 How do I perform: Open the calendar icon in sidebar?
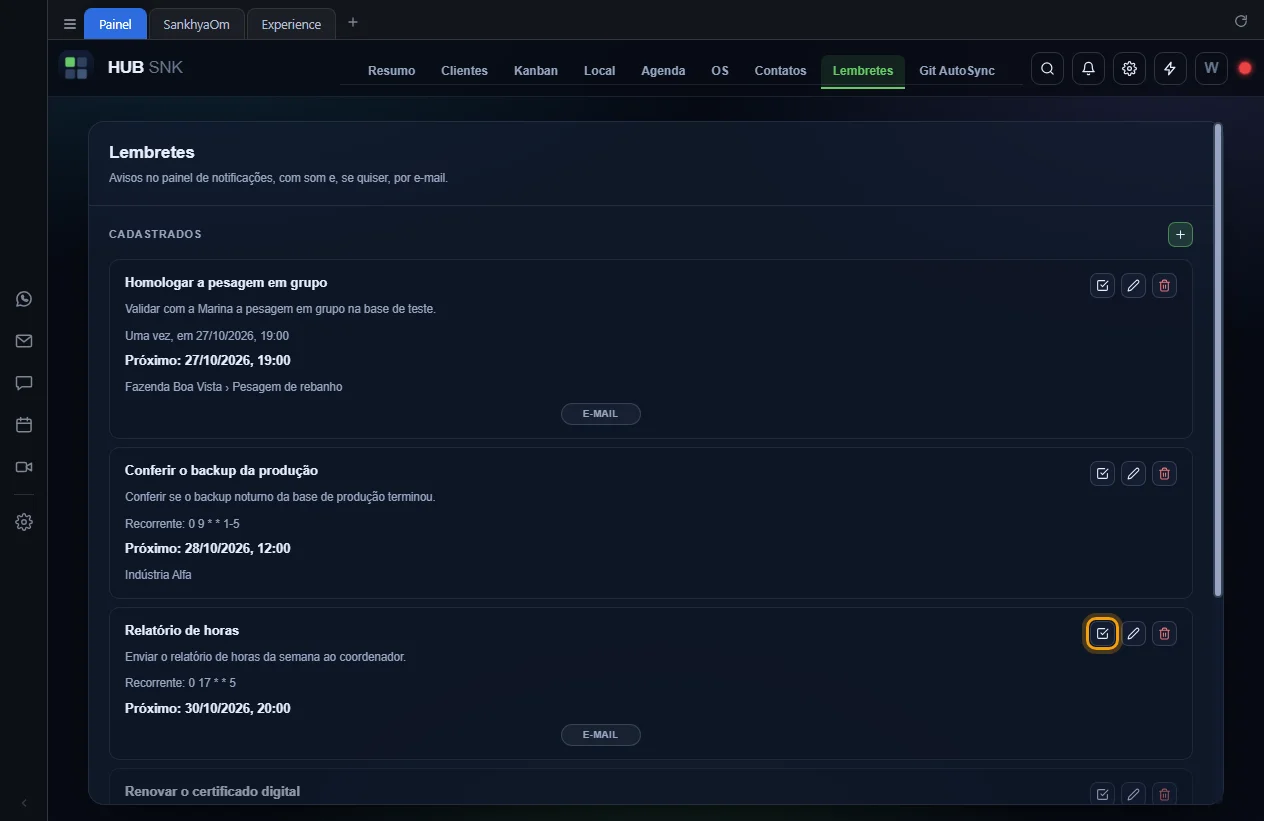(x=24, y=425)
